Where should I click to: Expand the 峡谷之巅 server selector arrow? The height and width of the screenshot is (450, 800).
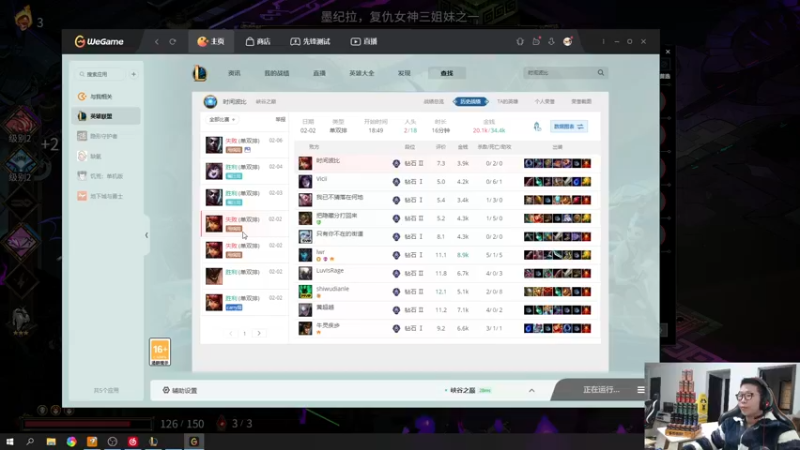click(532, 390)
